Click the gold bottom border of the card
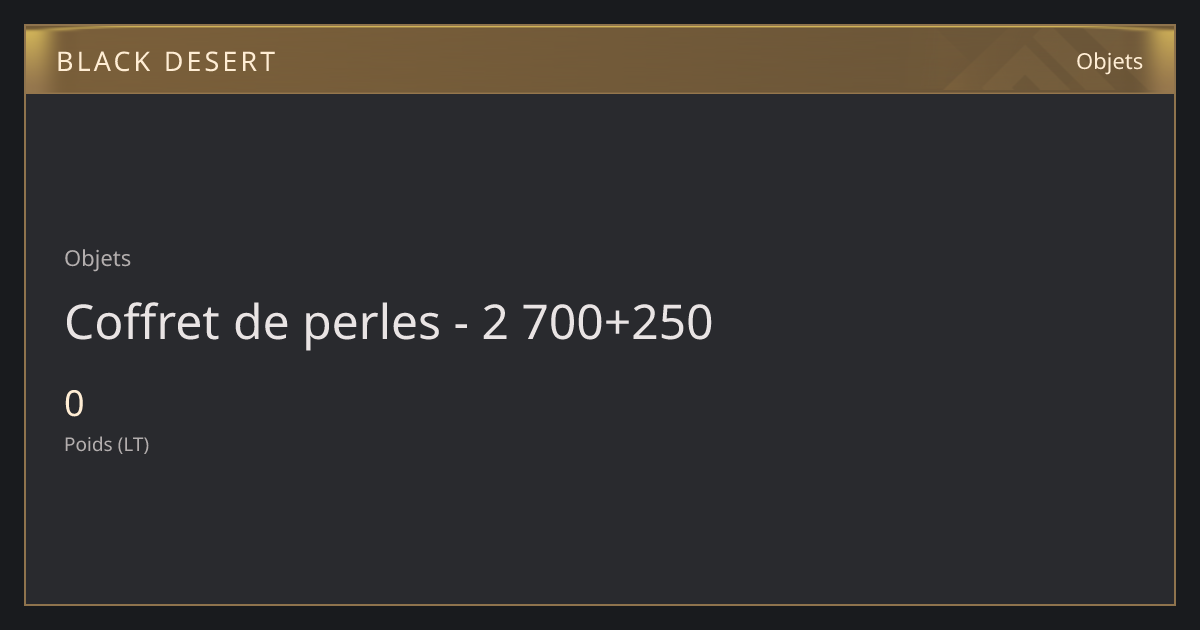The width and height of the screenshot is (1200, 630). point(600,604)
